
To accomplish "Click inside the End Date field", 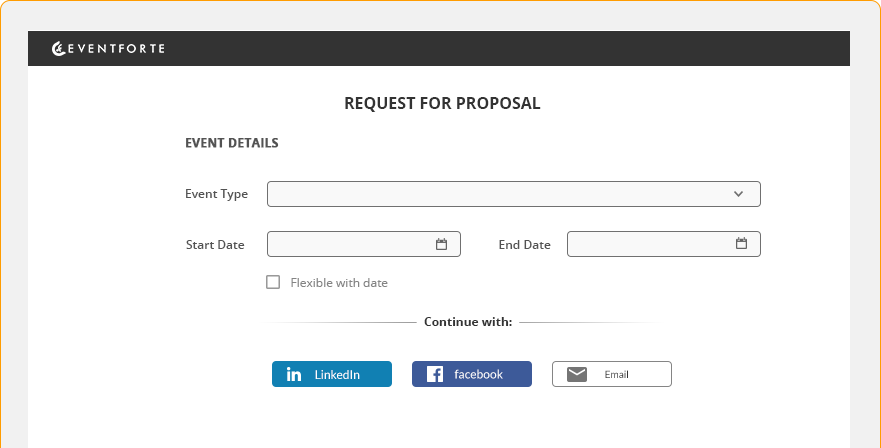I will tap(650, 244).
